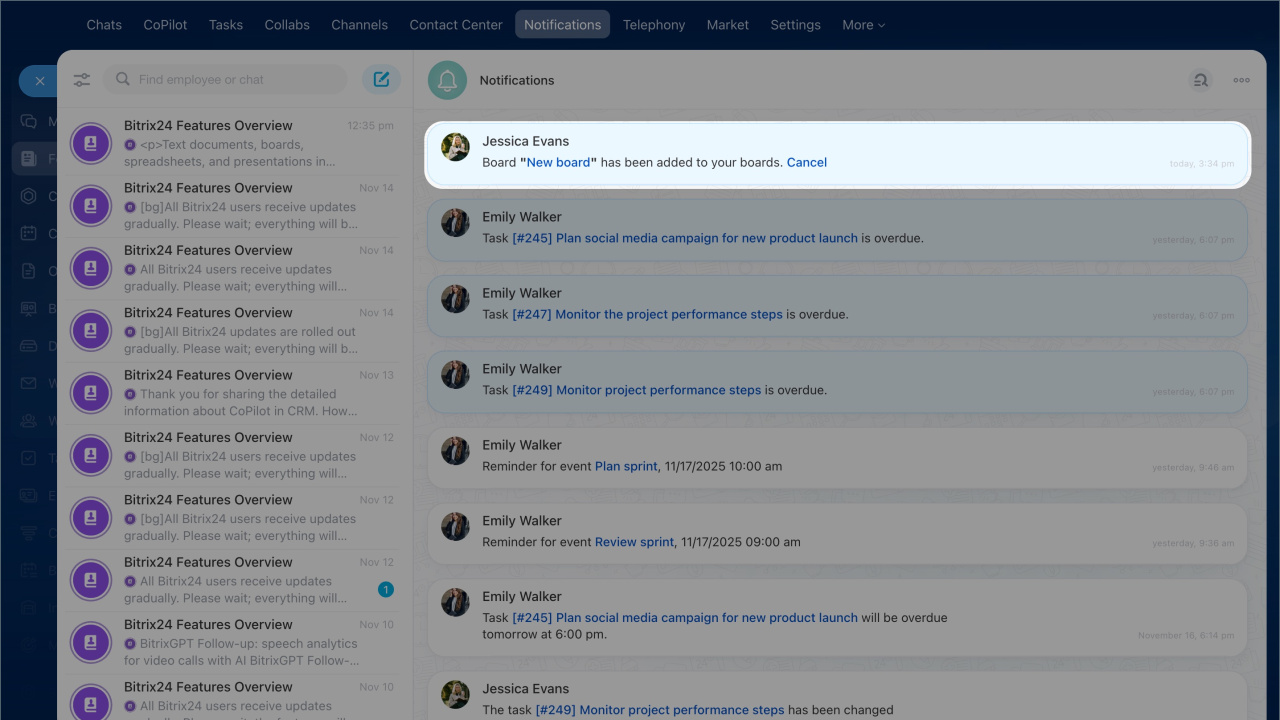Go to the Telephony tab
This screenshot has width=1280, height=720.
pos(654,25)
